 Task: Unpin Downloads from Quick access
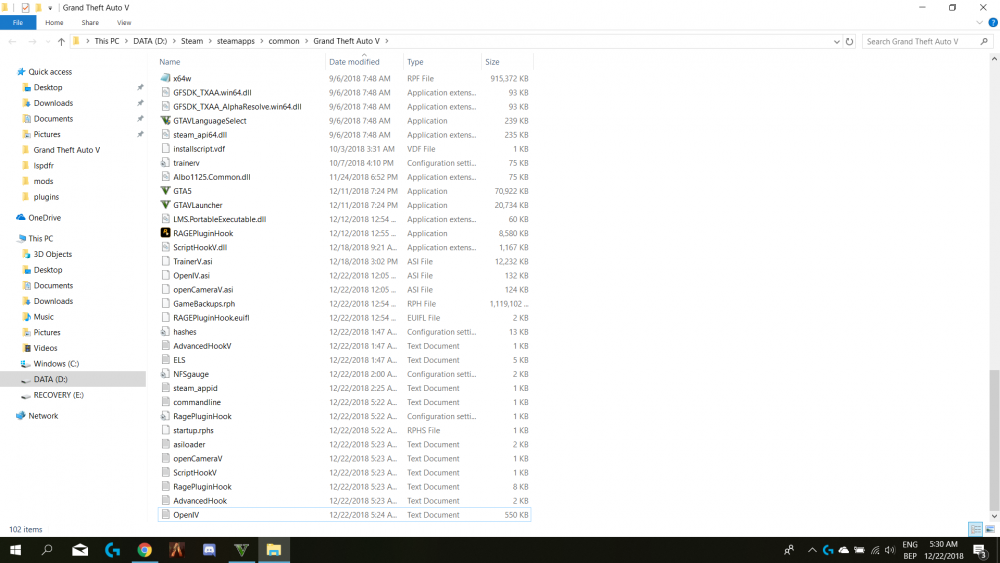coord(140,103)
